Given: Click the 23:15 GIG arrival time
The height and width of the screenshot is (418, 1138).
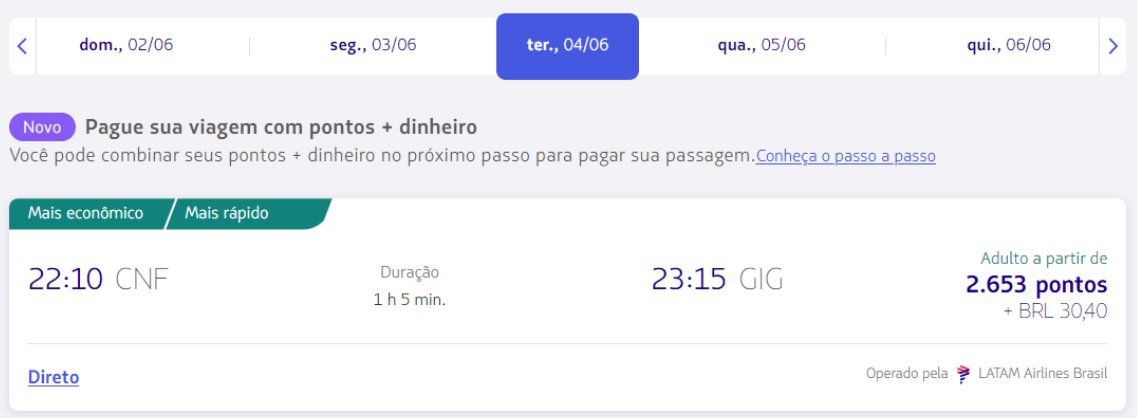Looking at the screenshot, I should tap(717, 279).
